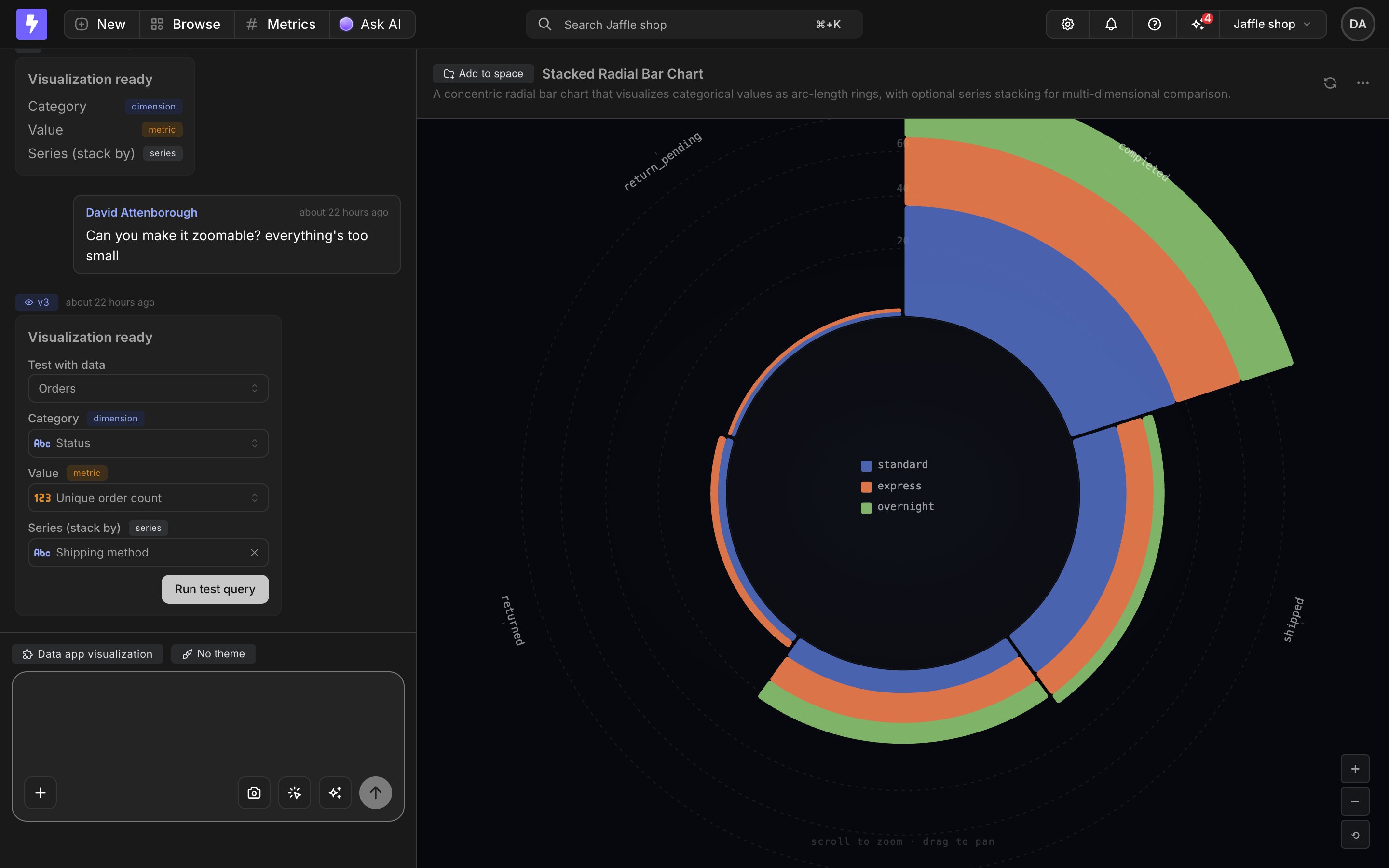
Task: Open the Orders test data dropdown
Action: tap(148, 388)
